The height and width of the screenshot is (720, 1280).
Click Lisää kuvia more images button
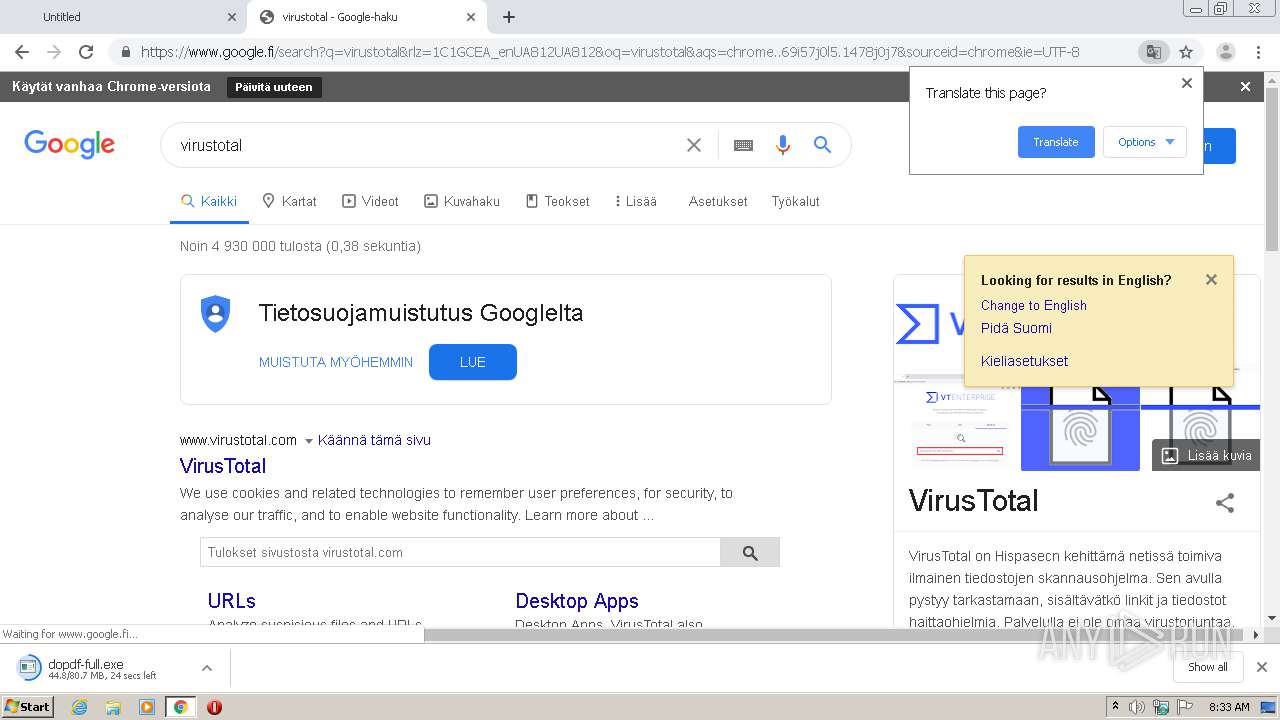click(1206, 455)
